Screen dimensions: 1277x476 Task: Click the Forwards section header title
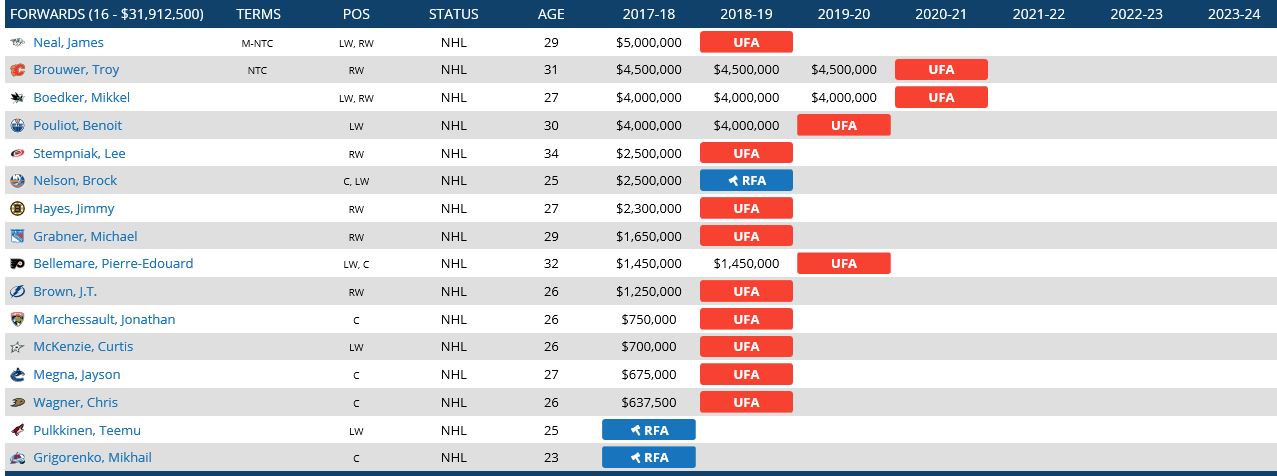(x=105, y=14)
